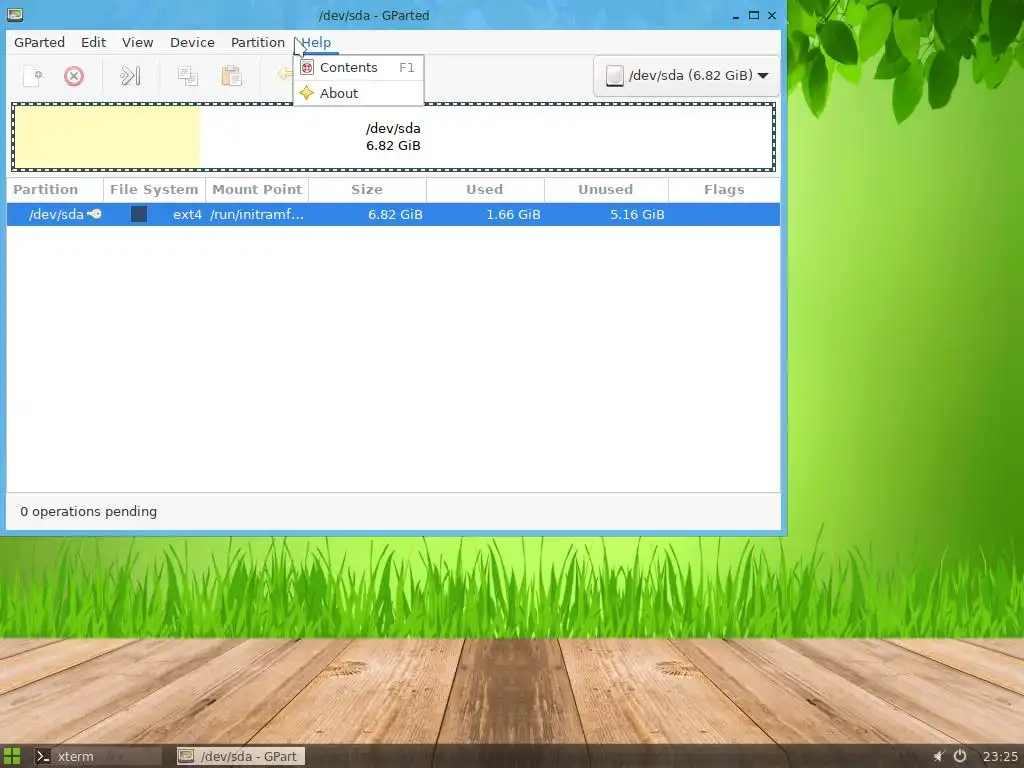The height and width of the screenshot is (768, 1024).
Task: Click the /run/initramf... mount point cell
Action: (257, 214)
